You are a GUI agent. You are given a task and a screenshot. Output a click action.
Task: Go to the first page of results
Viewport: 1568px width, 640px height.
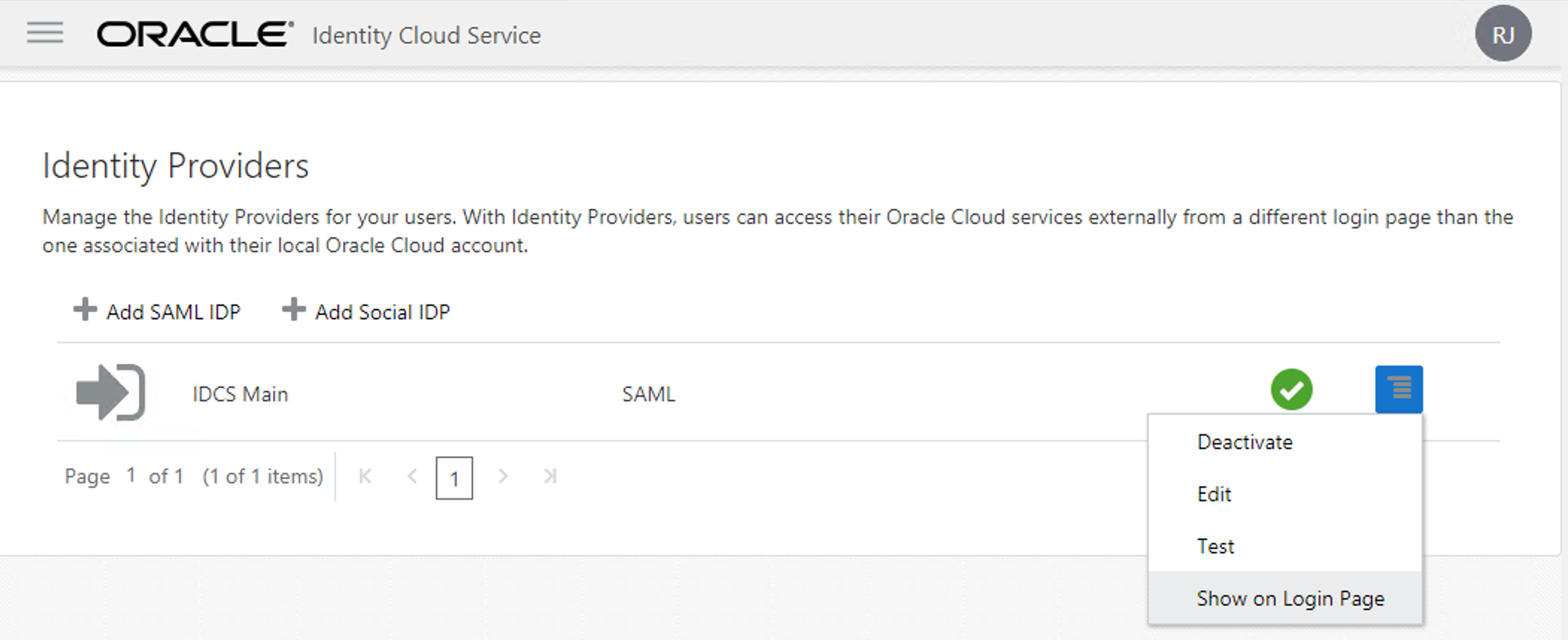point(365,476)
